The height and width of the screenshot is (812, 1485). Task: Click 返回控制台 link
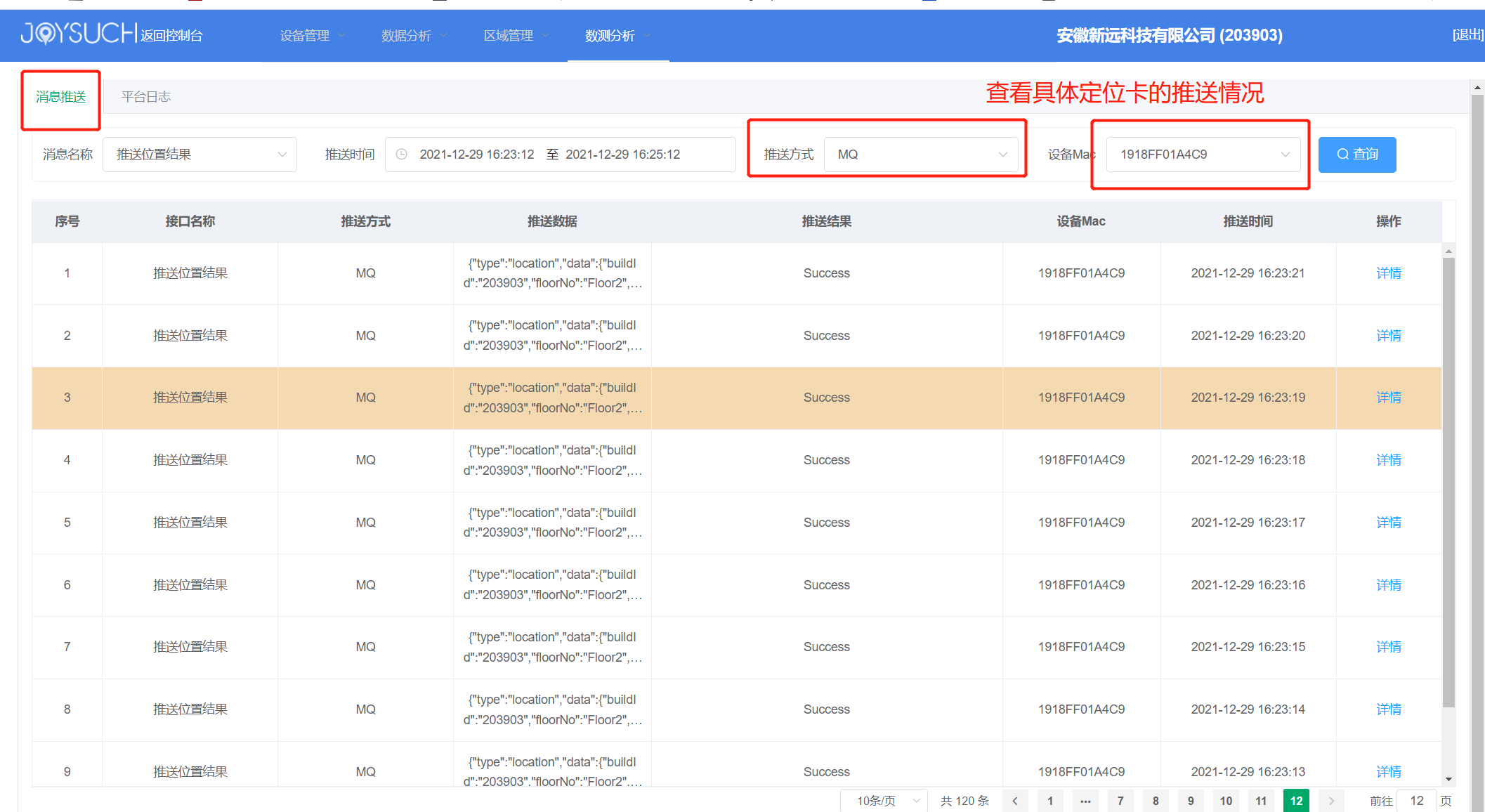(x=171, y=36)
